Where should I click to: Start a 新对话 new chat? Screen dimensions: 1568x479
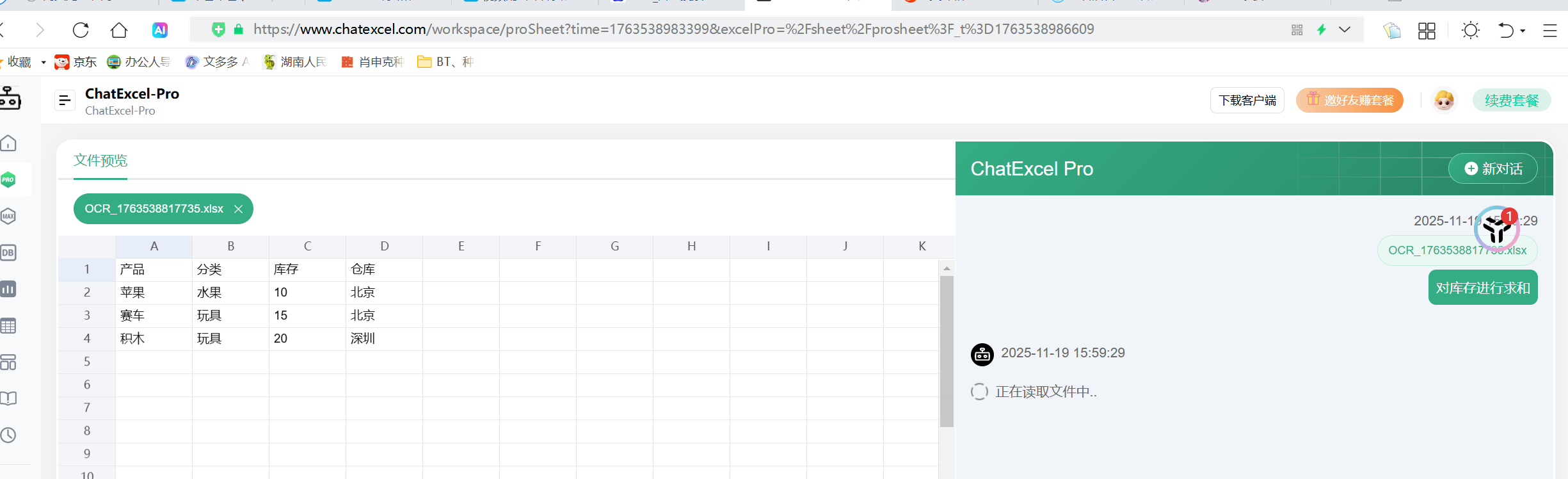pos(1492,168)
